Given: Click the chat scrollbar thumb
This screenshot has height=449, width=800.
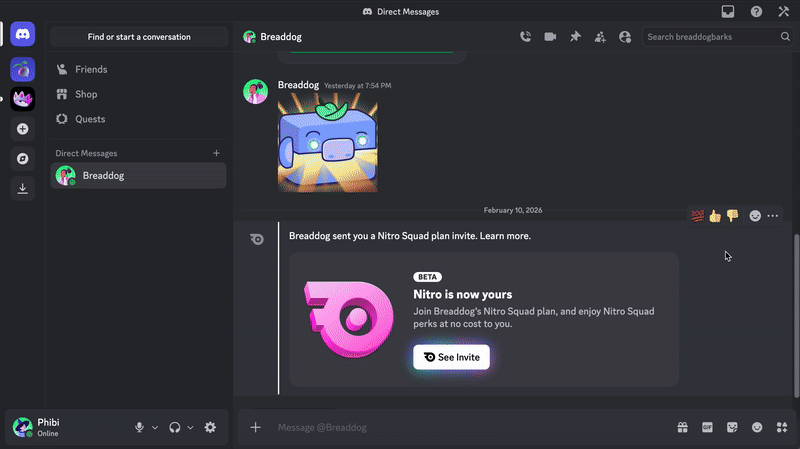Looking at the screenshot, I should click(796, 315).
